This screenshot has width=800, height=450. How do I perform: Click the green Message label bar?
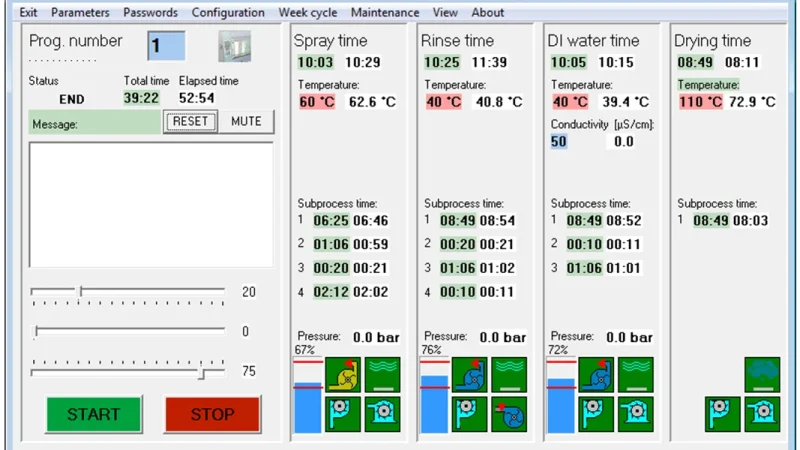point(94,123)
